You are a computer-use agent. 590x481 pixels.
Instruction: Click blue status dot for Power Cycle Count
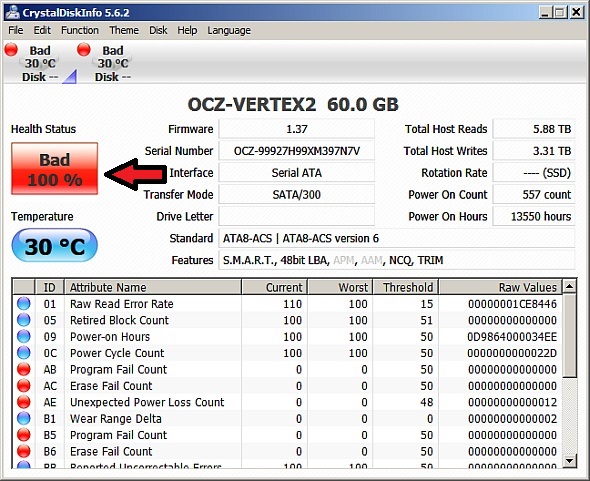[x=23, y=353]
